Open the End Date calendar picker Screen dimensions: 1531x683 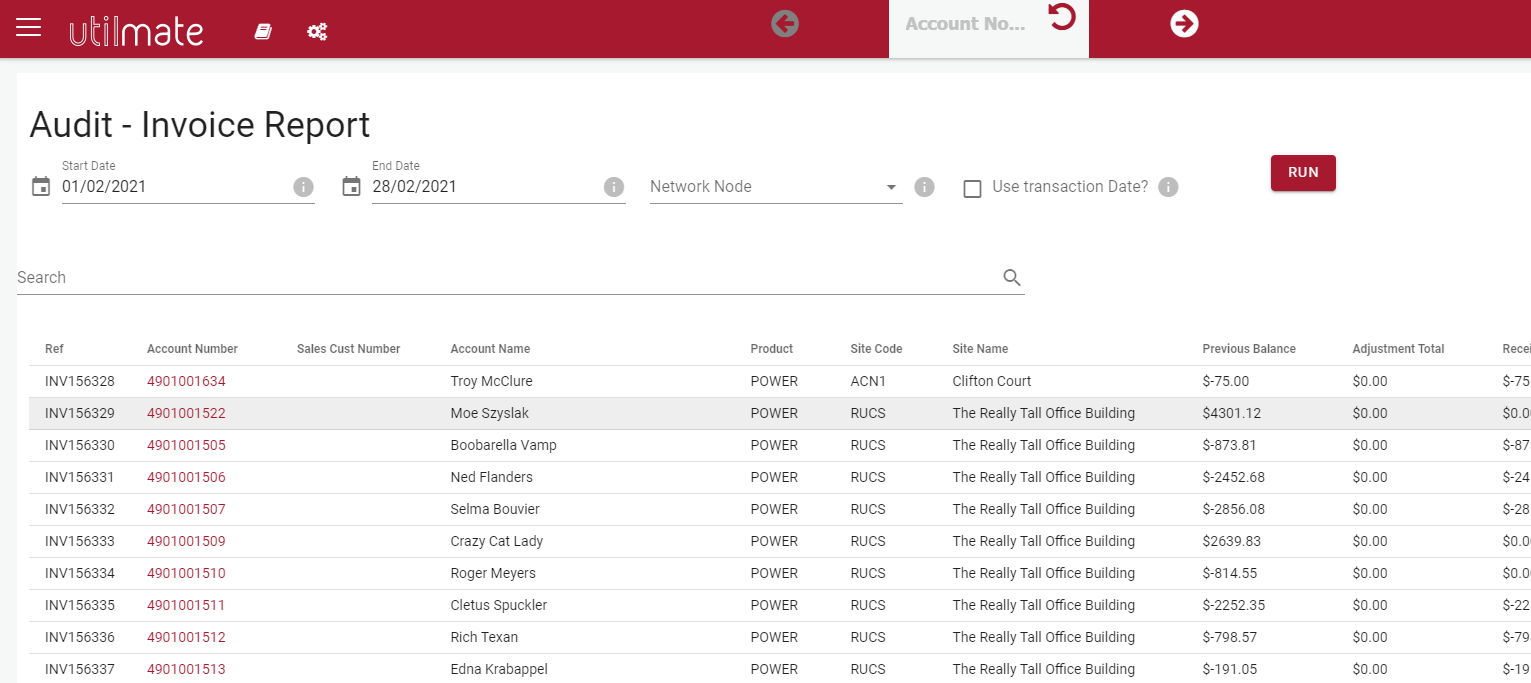tap(351, 187)
